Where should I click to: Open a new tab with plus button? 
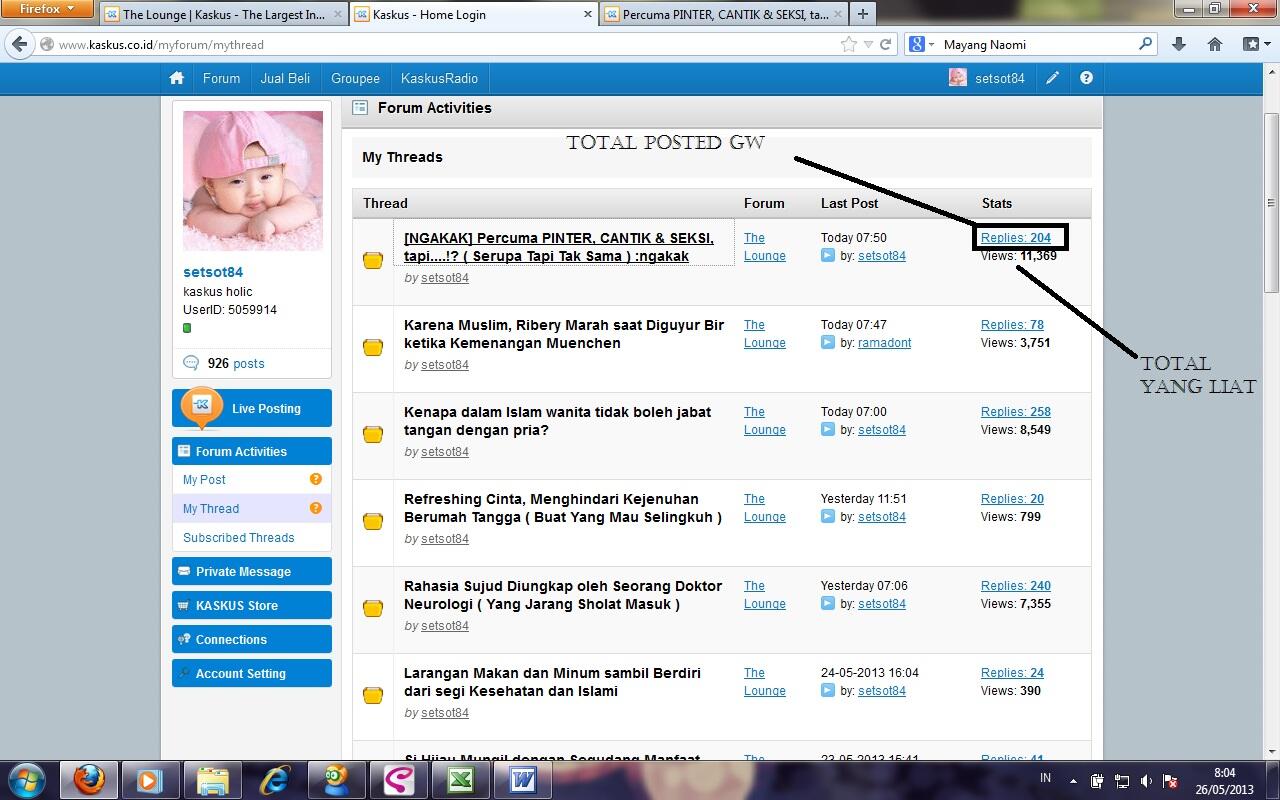[862, 14]
